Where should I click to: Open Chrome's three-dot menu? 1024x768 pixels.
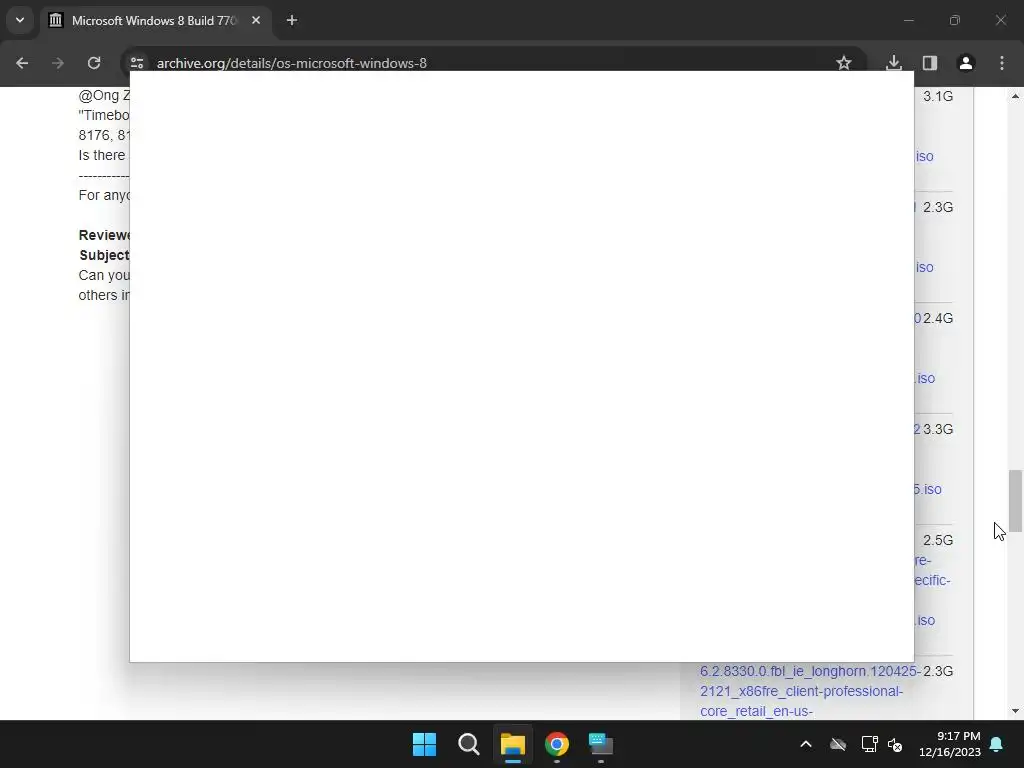1002,63
